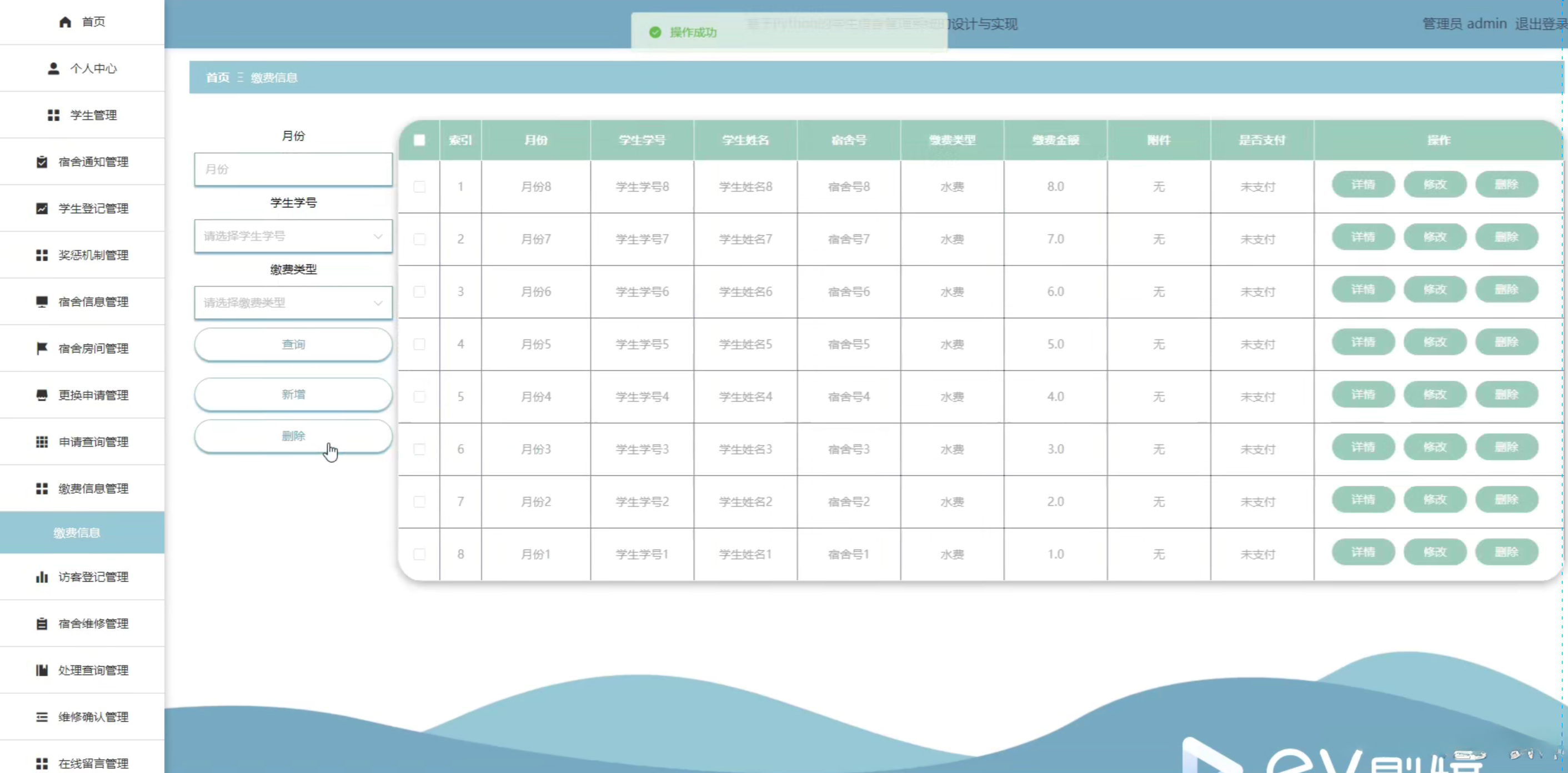This screenshot has width=1568, height=773.
Task: Click the 查询 search button
Action: pyautogui.click(x=293, y=345)
